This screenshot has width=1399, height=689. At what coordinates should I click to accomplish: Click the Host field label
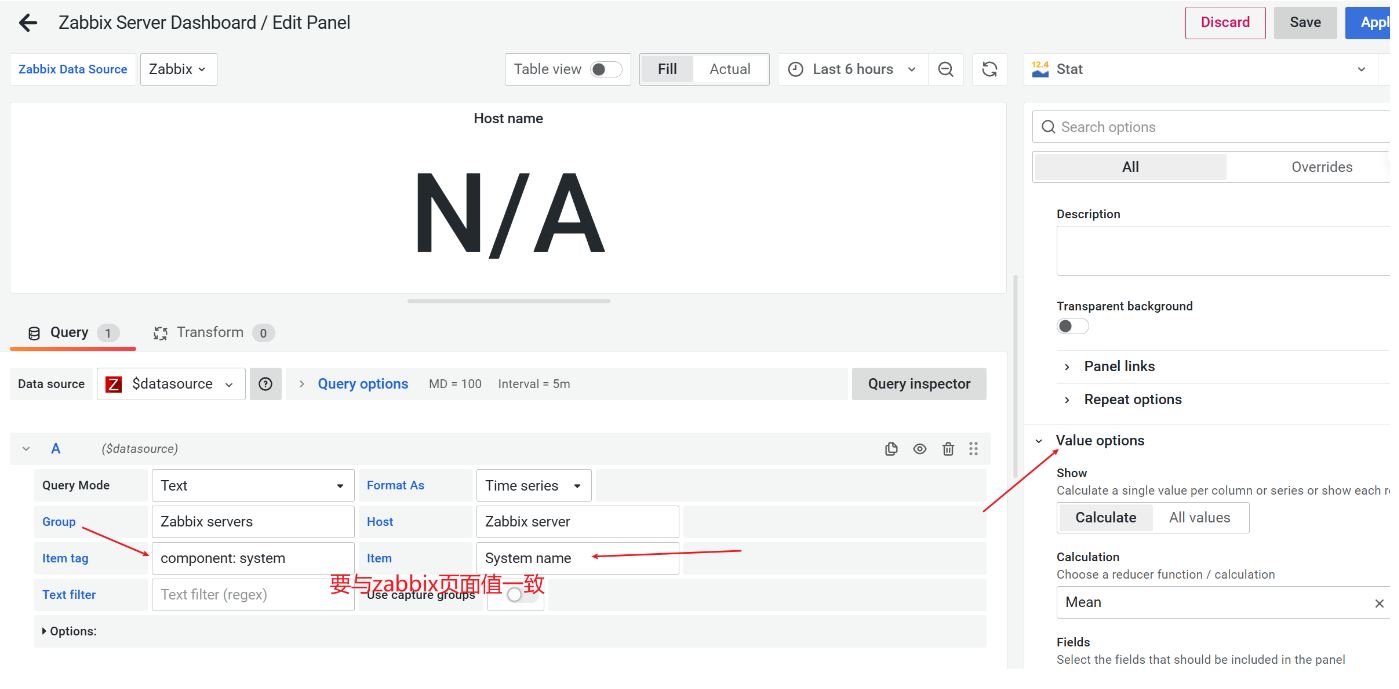(380, 522)
